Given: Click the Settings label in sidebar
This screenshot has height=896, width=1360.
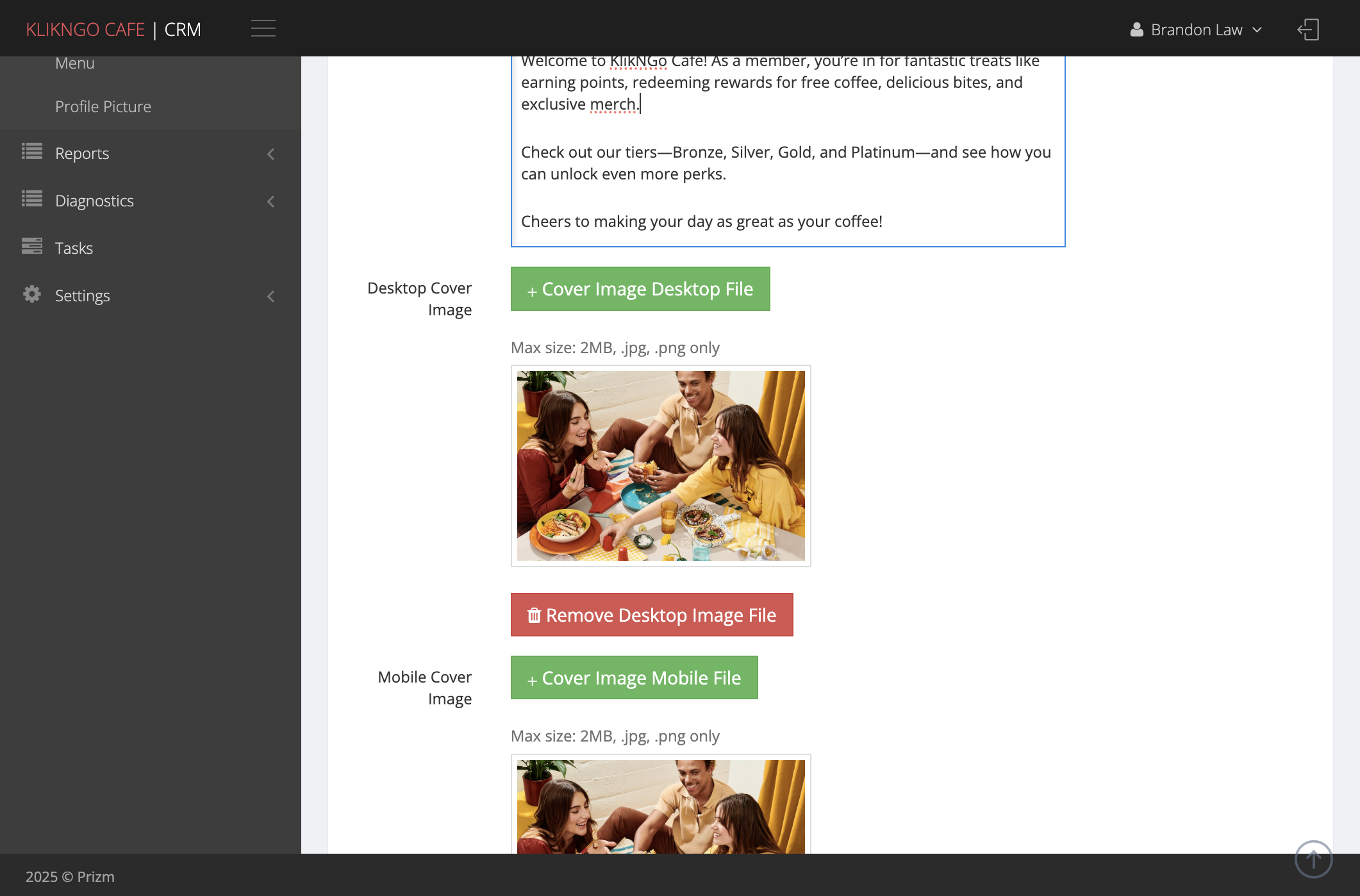Looking at the screenshot, I should pyautogui.click(x=82, y=295).
